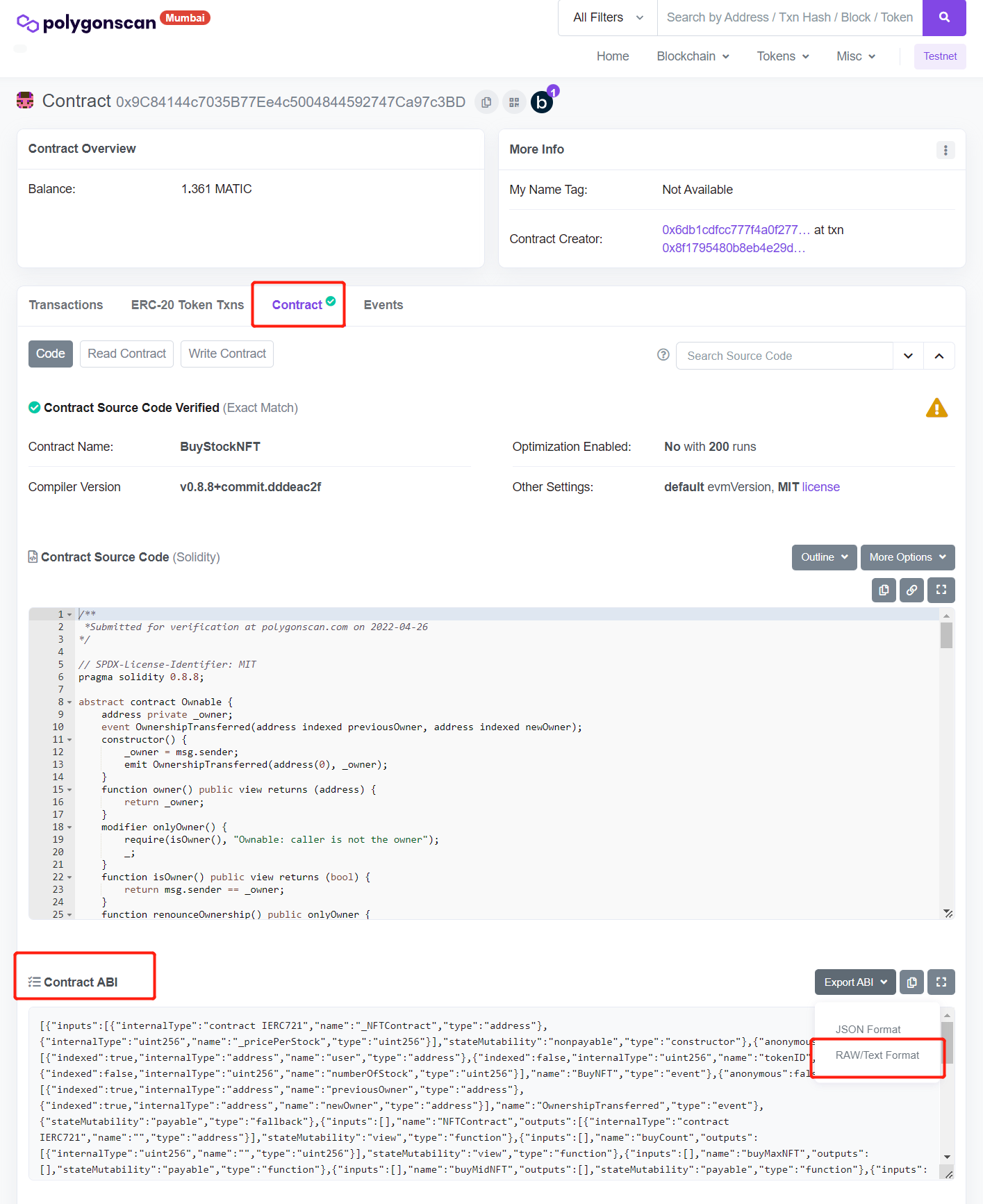
Task: Click the Code button
Action: 51,354
